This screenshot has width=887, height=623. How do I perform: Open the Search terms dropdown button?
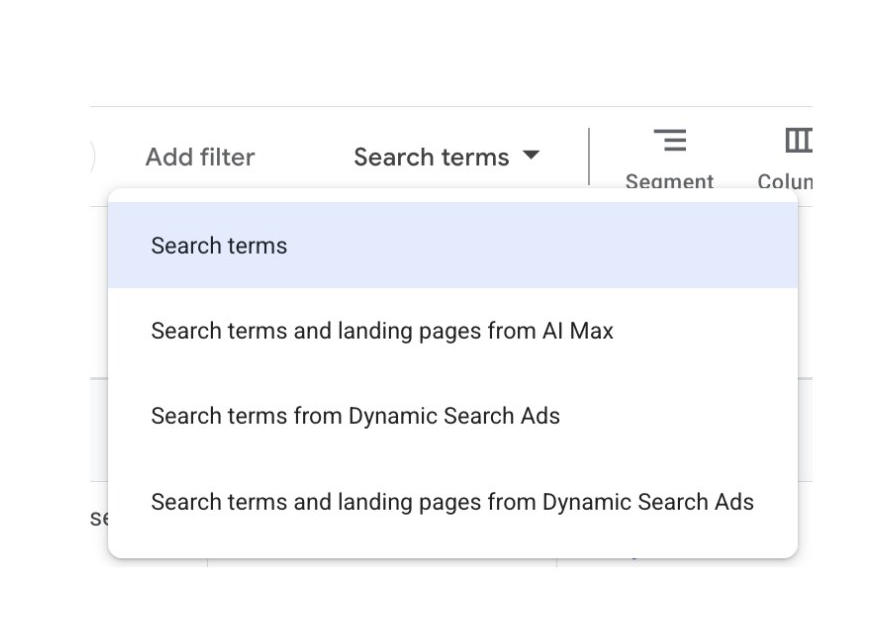pos(445,157)
